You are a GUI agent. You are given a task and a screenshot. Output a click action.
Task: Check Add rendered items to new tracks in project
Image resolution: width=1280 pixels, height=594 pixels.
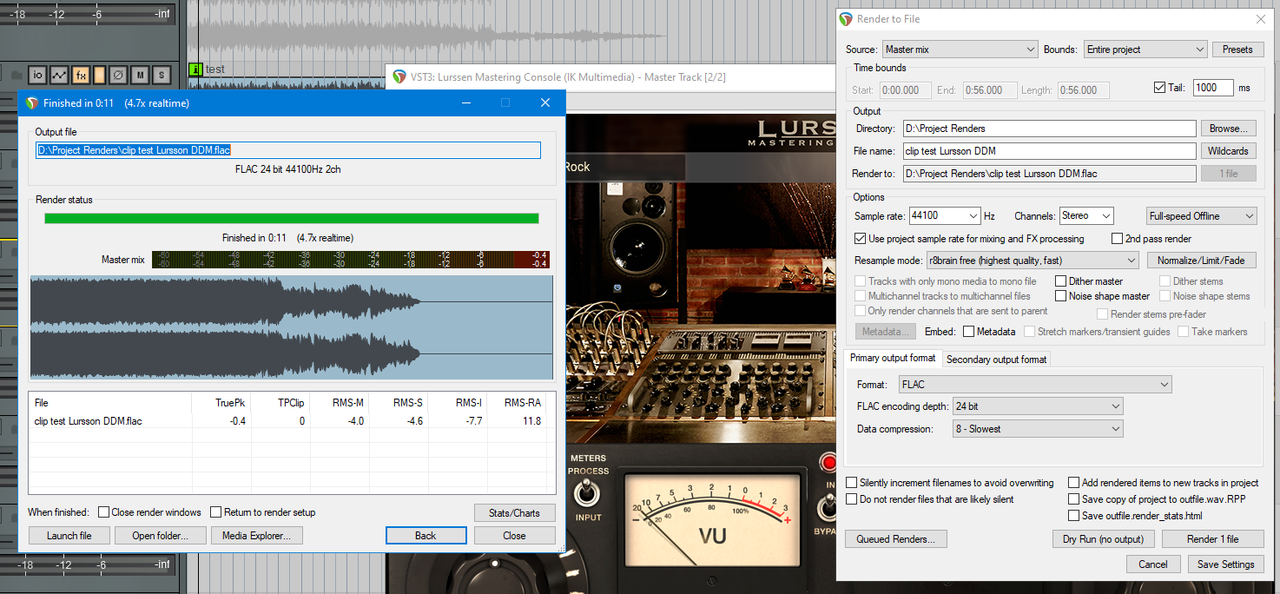click(x=1074, y=483)
